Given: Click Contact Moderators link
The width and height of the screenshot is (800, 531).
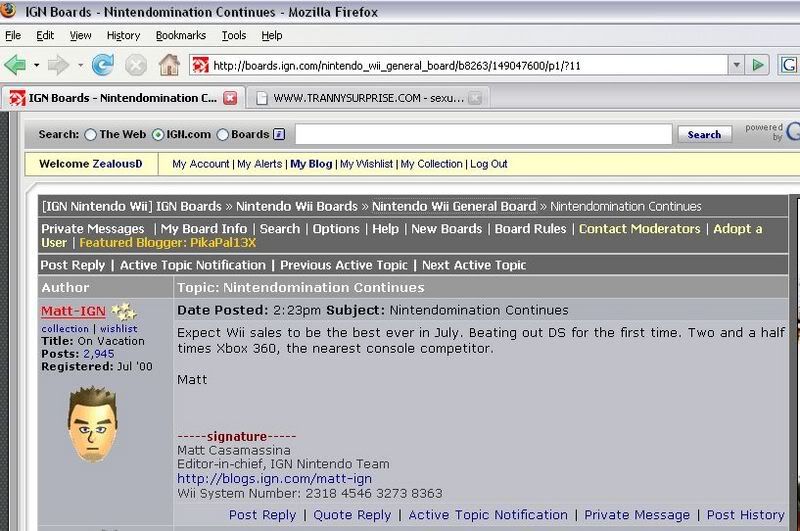Looking at the screenshot, I should point(639,229).
